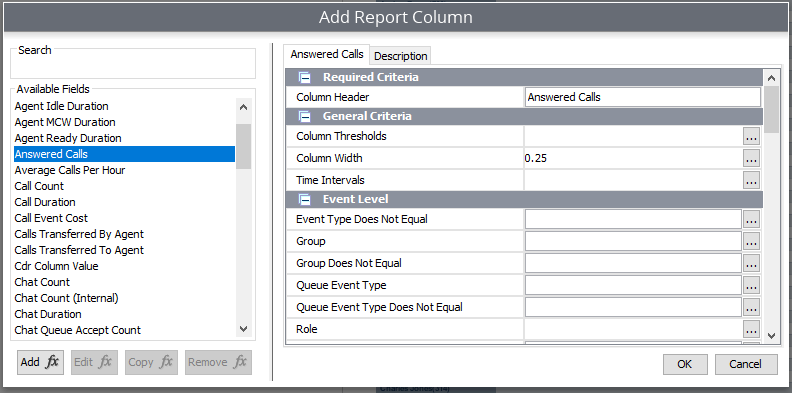Collapse the General Criteria section
The width and height of the screenshot is (792, 393).
pyautogui.click(x=304, y=116)
